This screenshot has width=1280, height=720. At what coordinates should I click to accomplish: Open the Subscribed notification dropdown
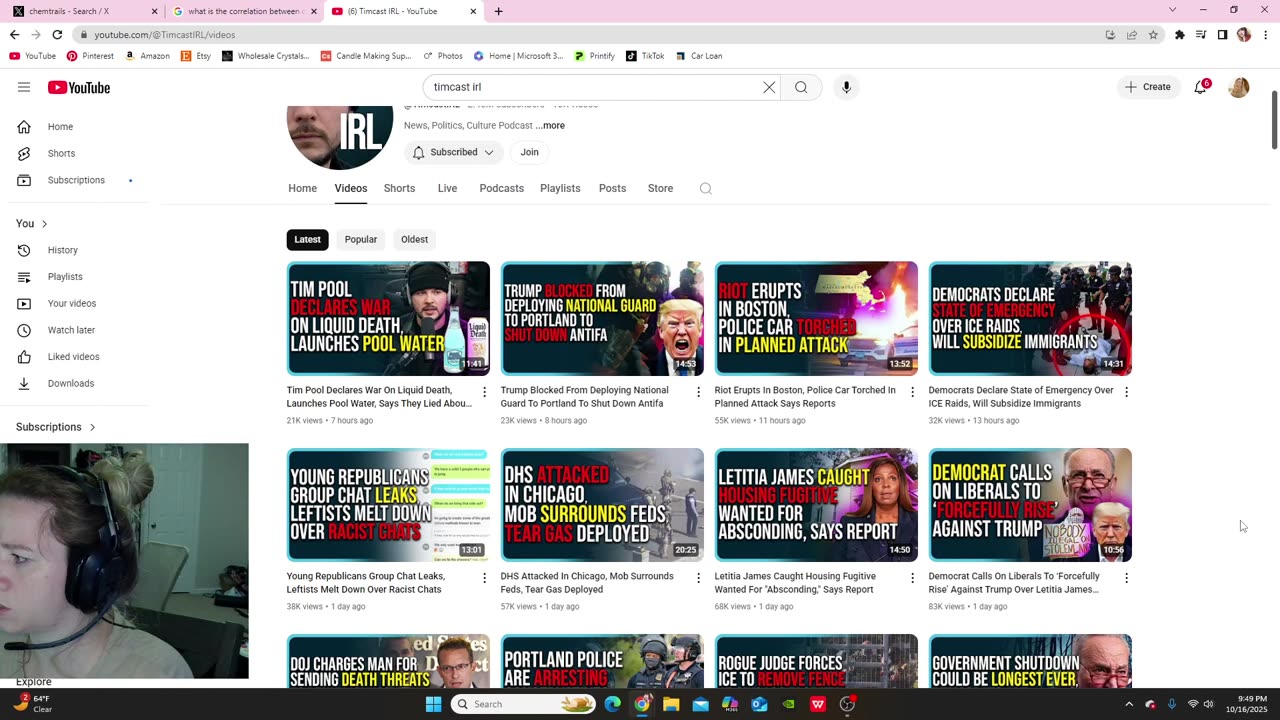point(453,152)
